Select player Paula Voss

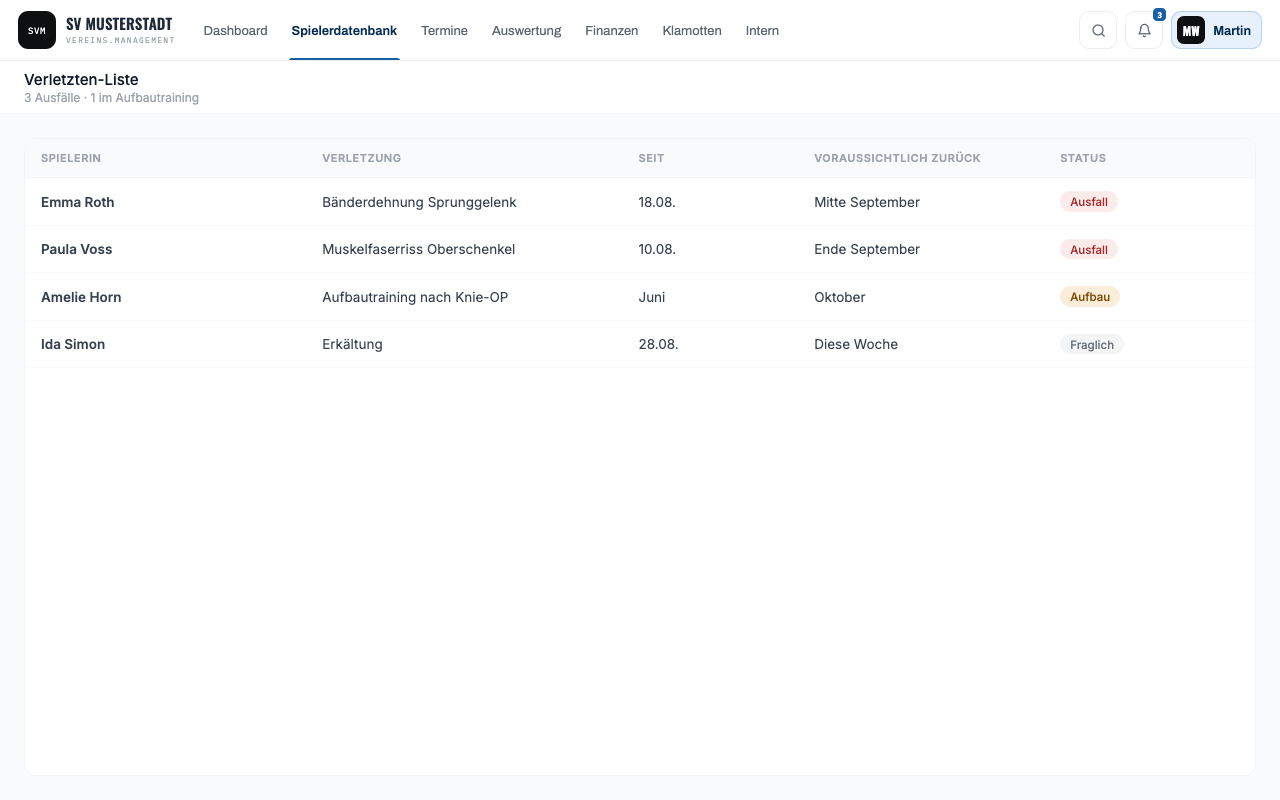(76, 249)
